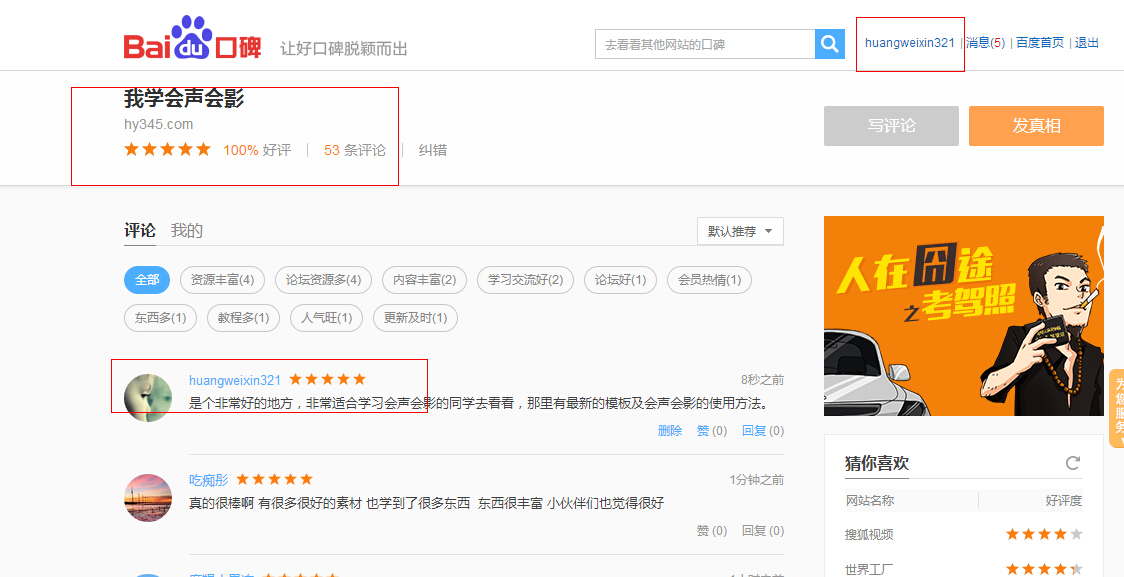
Task: Filter comments by 更新及时(1)
Action: [x=415, y=318]
